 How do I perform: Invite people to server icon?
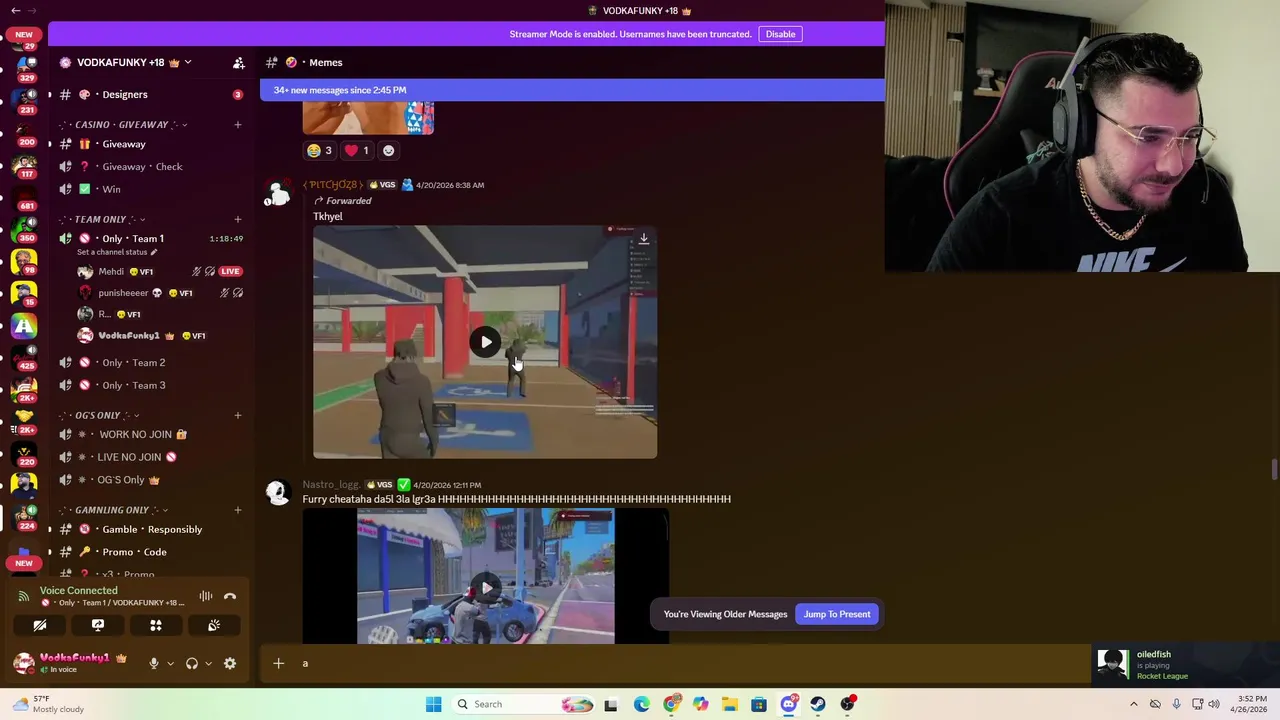point(238,62)
